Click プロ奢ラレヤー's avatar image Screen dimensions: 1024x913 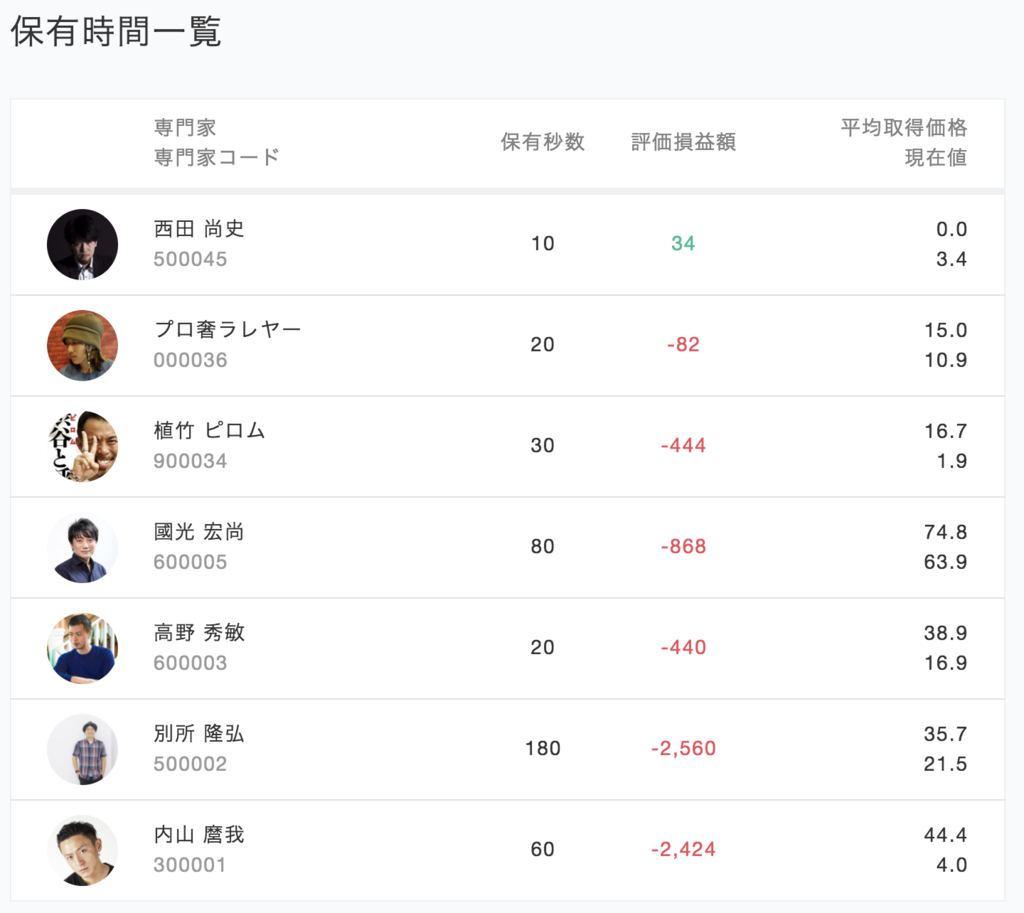83,345
